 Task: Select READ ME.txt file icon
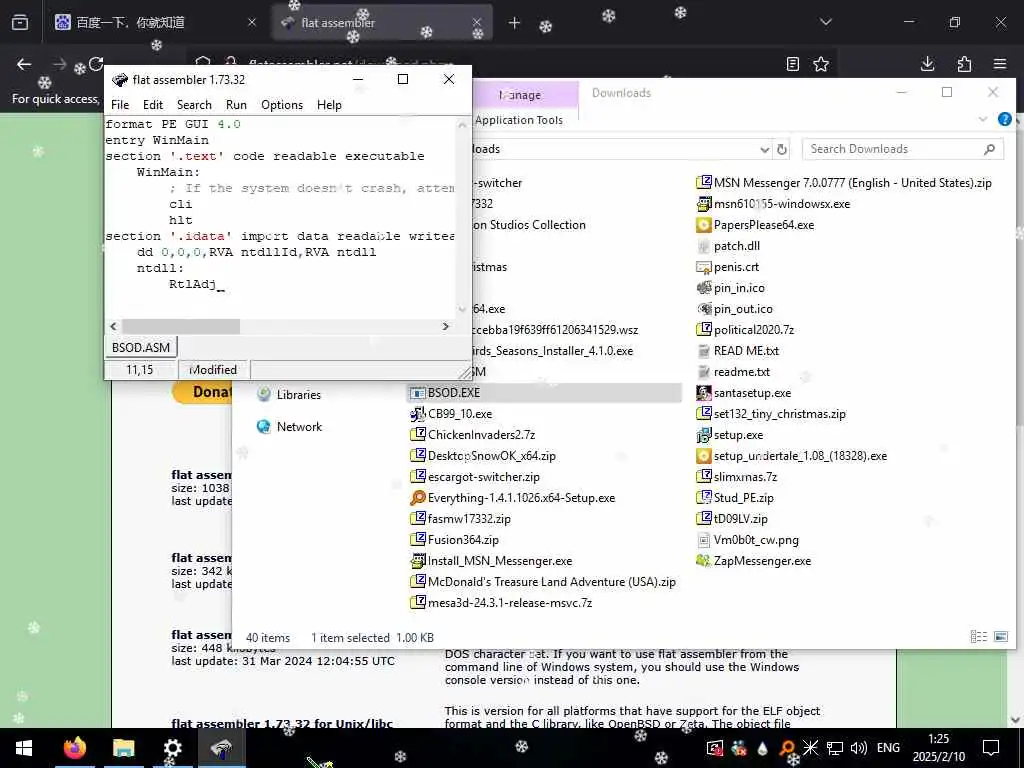pos(703,351)
